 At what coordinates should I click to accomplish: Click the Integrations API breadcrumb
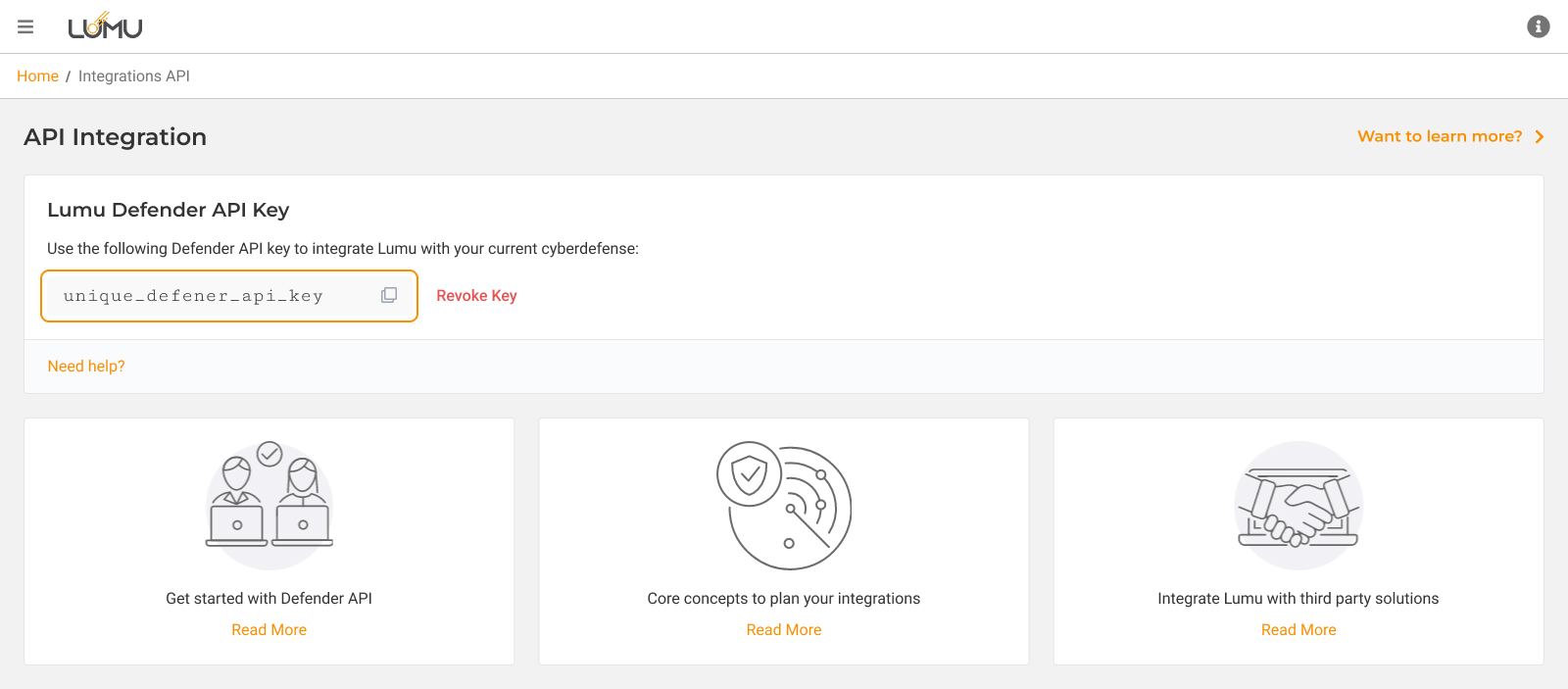coord(134,76)
